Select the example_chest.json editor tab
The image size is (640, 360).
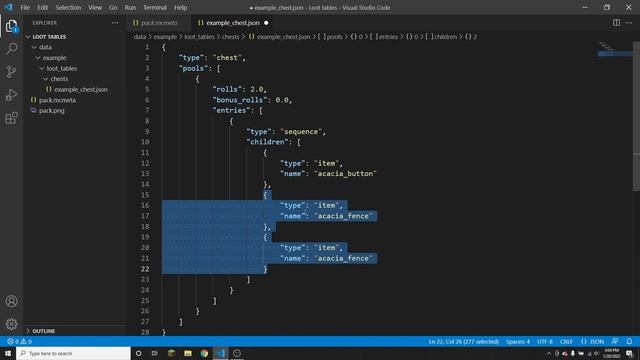pos(233,23)
